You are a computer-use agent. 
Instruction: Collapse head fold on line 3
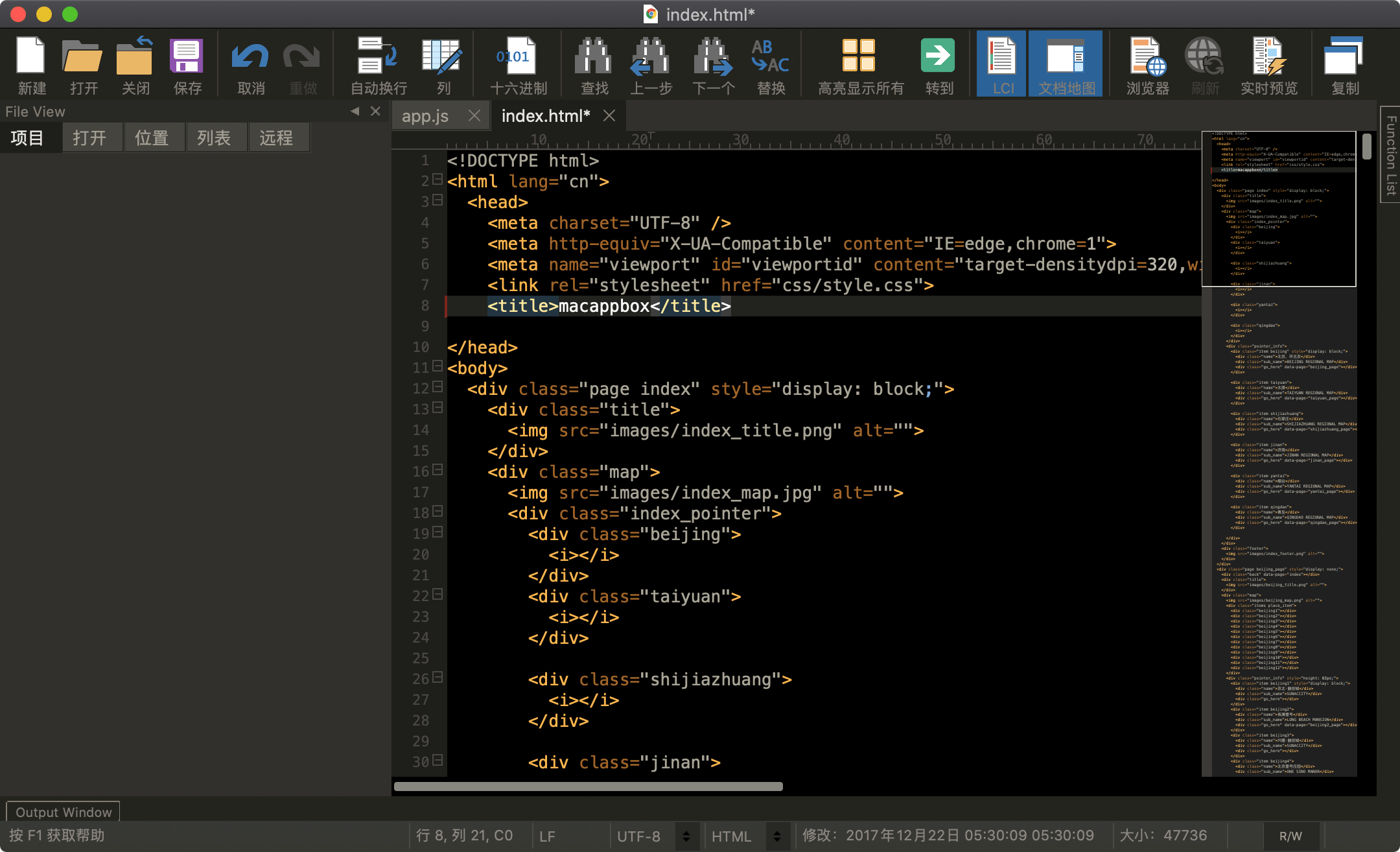[437, 200]
